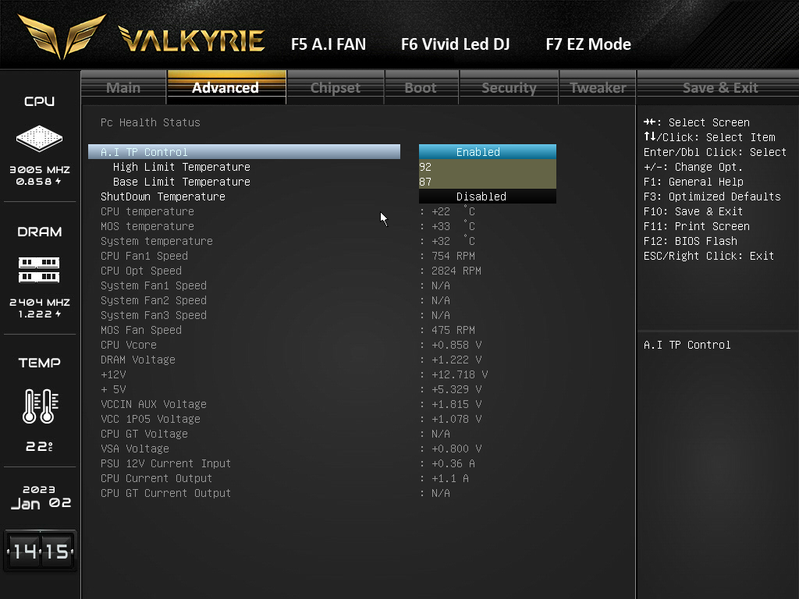Open the Save & Exit tab
Screen dimensions: 799x599
[720, 88]
